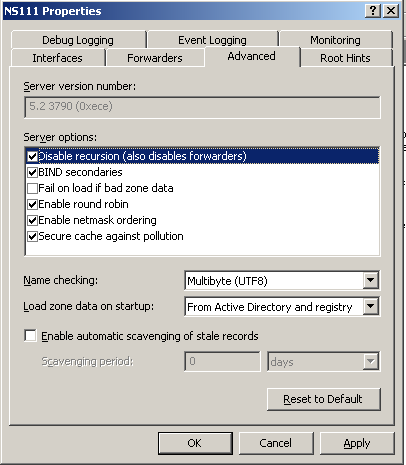Uncheck Enable netmask ordering
406x465 pixels.
click(32, 220)
